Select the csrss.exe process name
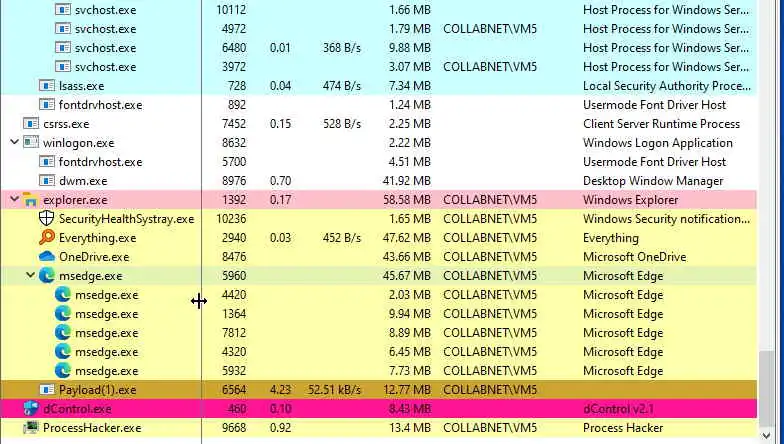 coord(66,124)
